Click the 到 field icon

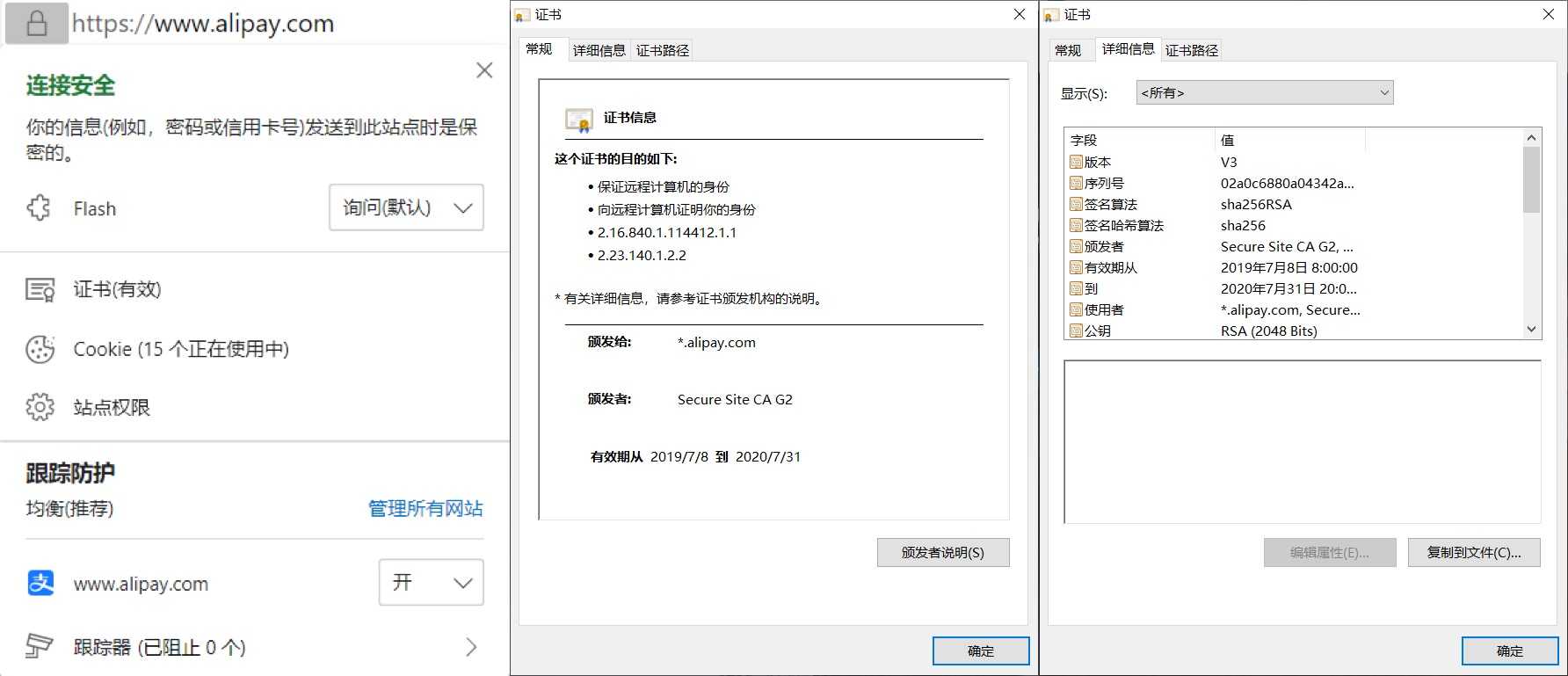1076,288
